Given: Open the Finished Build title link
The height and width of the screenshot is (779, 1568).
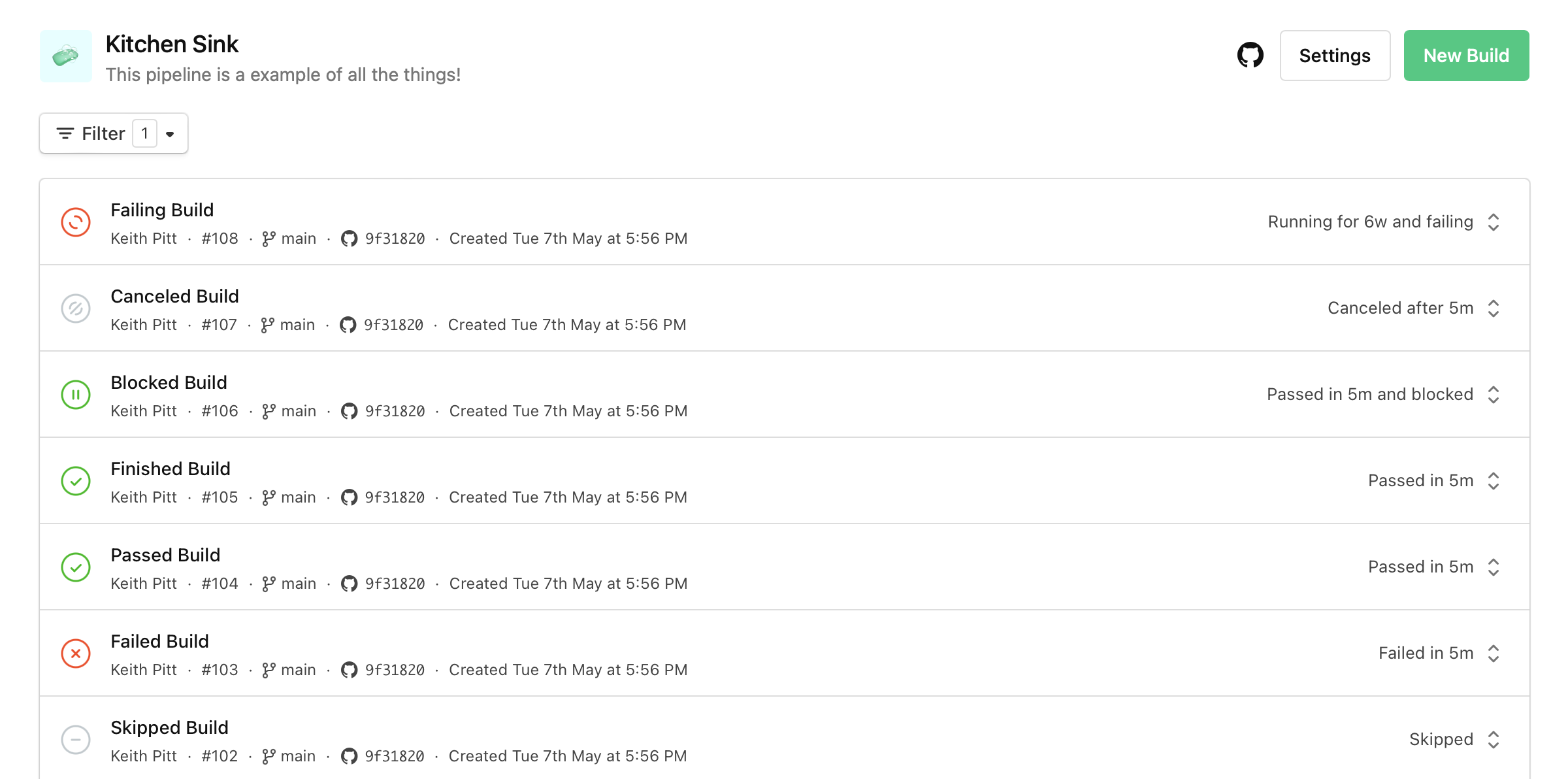Looking at the screenshot, I should point(171,469).
